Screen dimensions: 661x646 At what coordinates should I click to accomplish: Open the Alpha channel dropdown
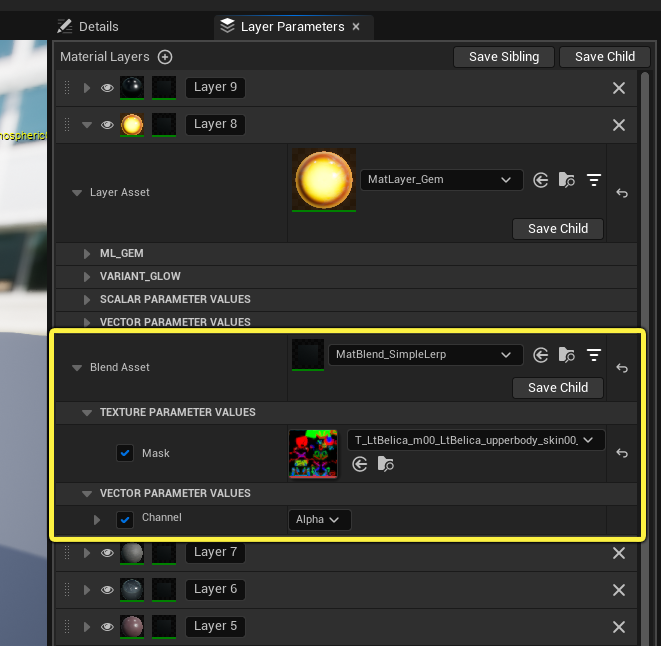click(320, 519)
